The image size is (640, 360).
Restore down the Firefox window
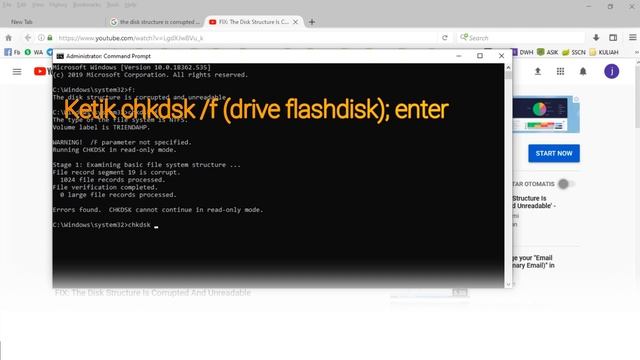(x=610, y=6)
